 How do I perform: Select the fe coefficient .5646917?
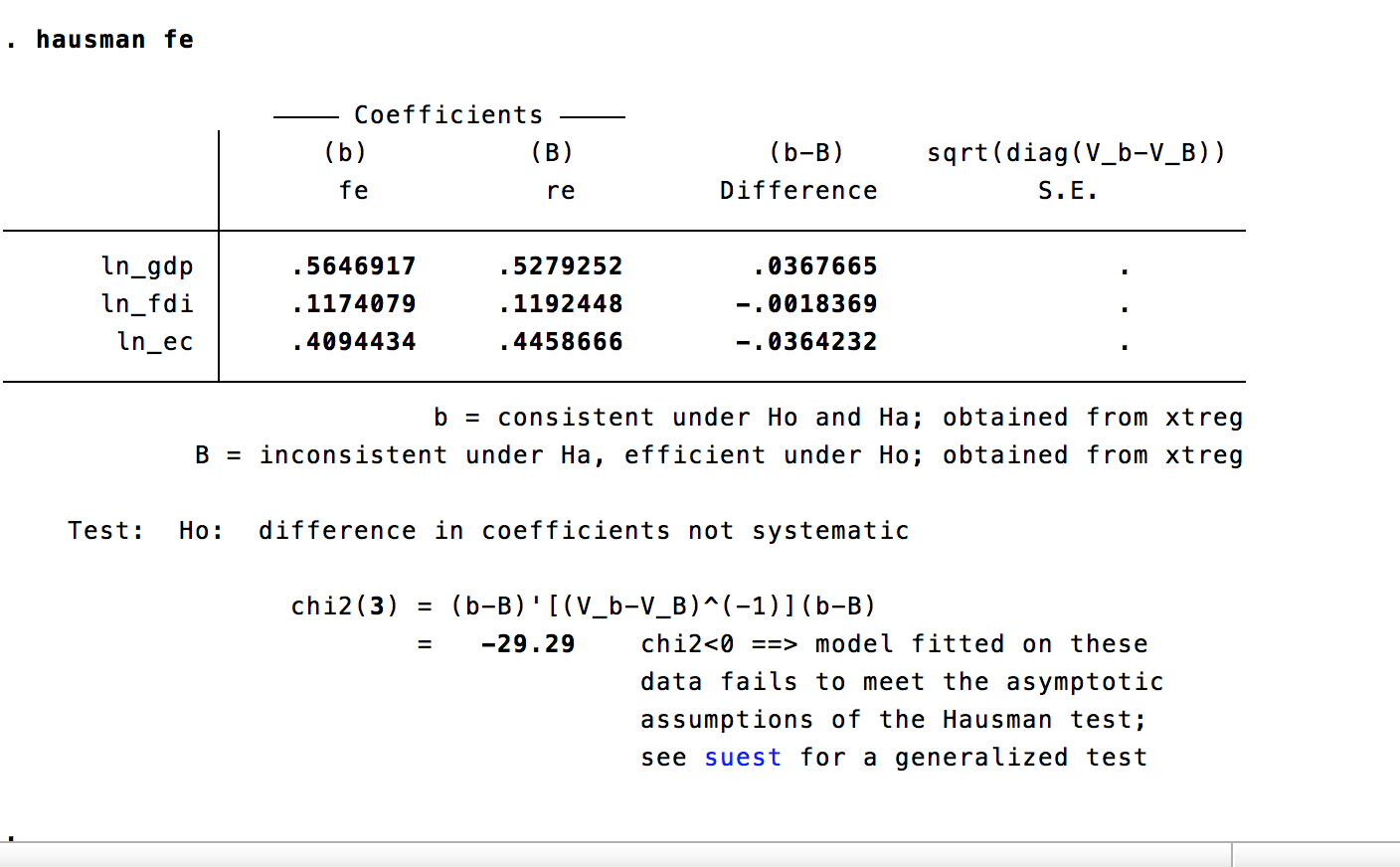pos(354,266)
